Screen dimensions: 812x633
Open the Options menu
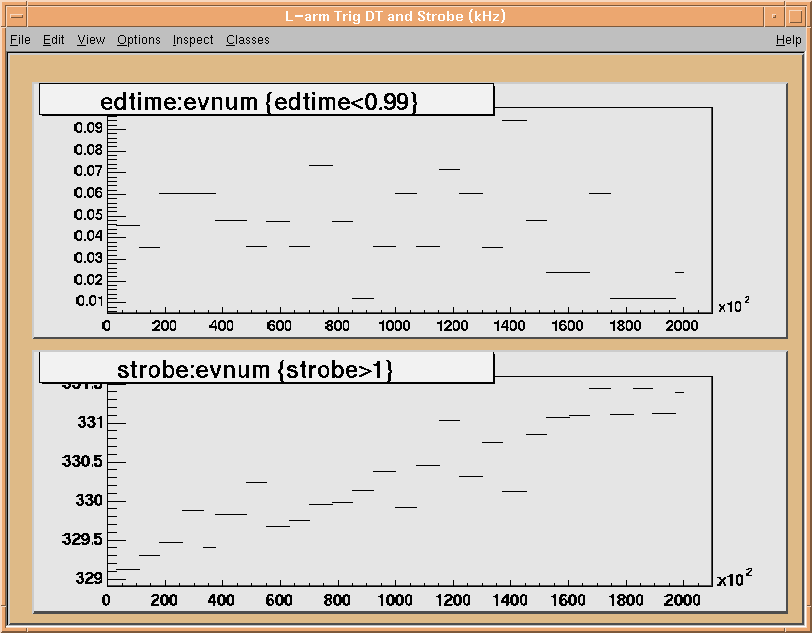click(x=138, y=40)
